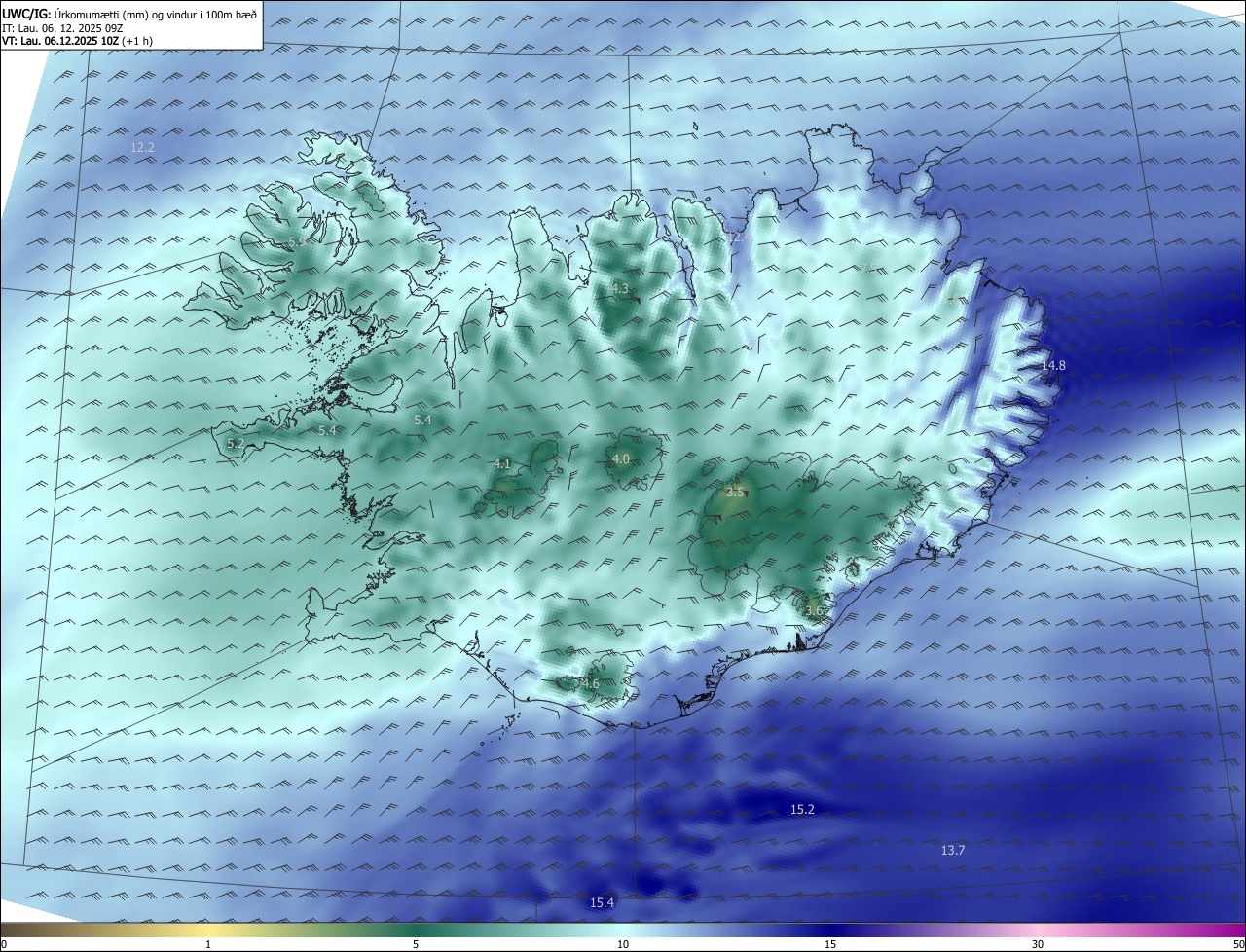The width and height of the screenshot is (1246, 952).
Task: Click the 15 tick on the color scale
Action: point(830,944)
